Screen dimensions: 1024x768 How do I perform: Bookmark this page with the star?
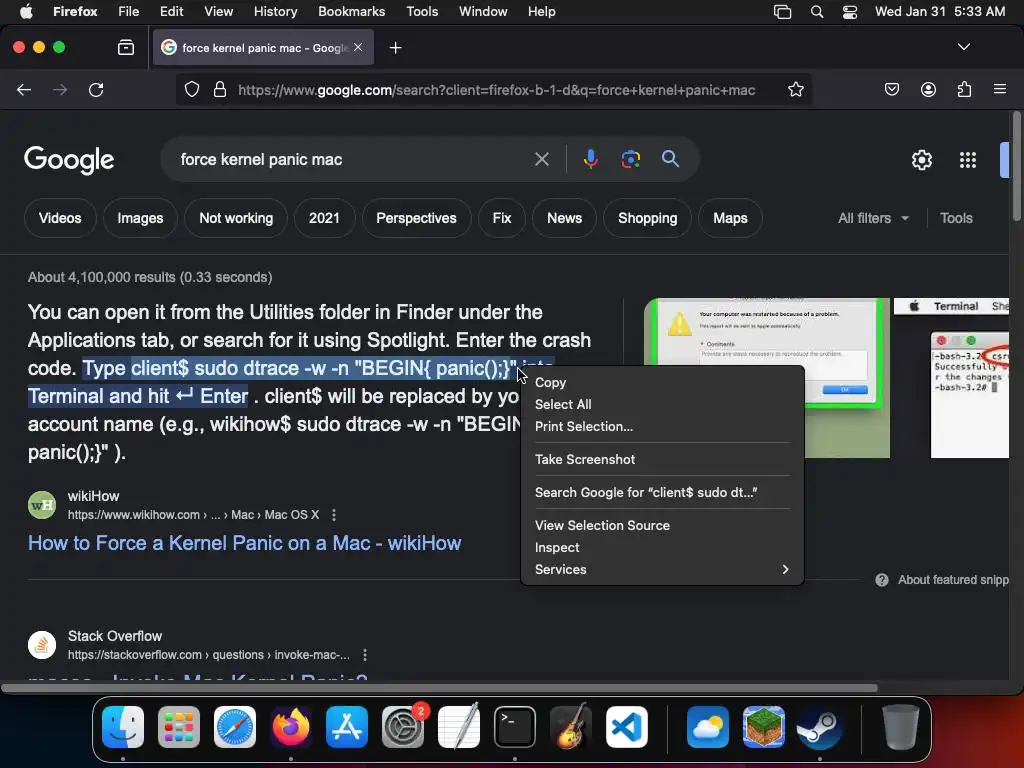coord(795,89)
